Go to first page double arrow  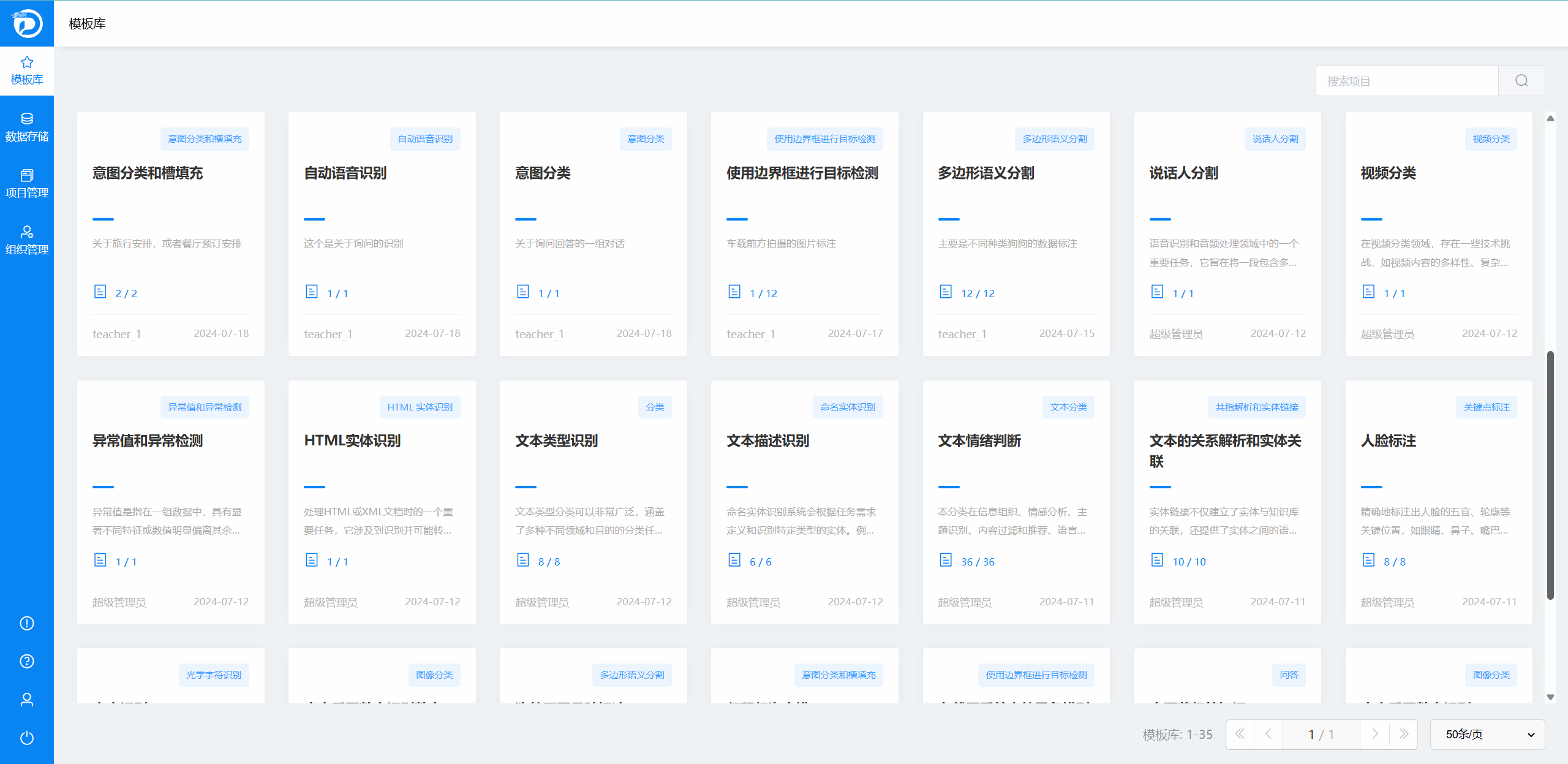pos(1240,734)
